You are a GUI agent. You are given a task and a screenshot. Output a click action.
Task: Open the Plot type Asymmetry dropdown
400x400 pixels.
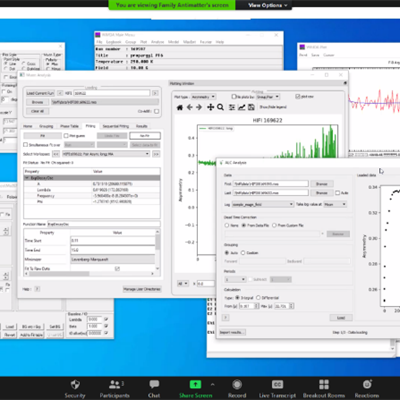pyautogui.click(x=203, y=97)
